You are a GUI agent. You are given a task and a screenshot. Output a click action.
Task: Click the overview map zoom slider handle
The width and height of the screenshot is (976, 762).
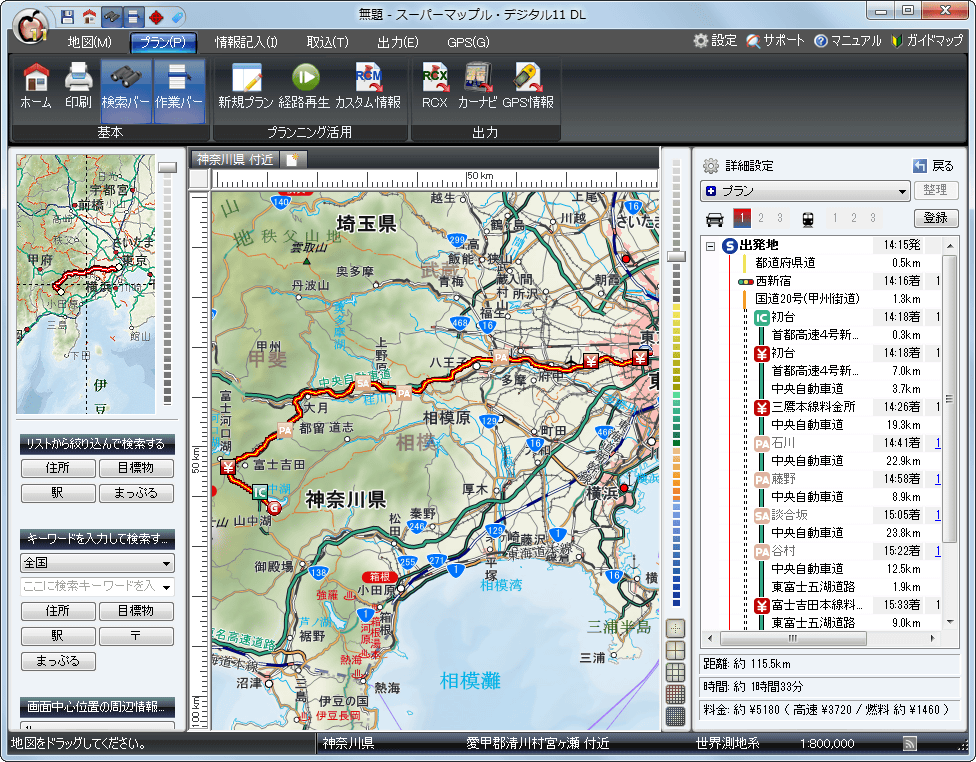[167, 167]
